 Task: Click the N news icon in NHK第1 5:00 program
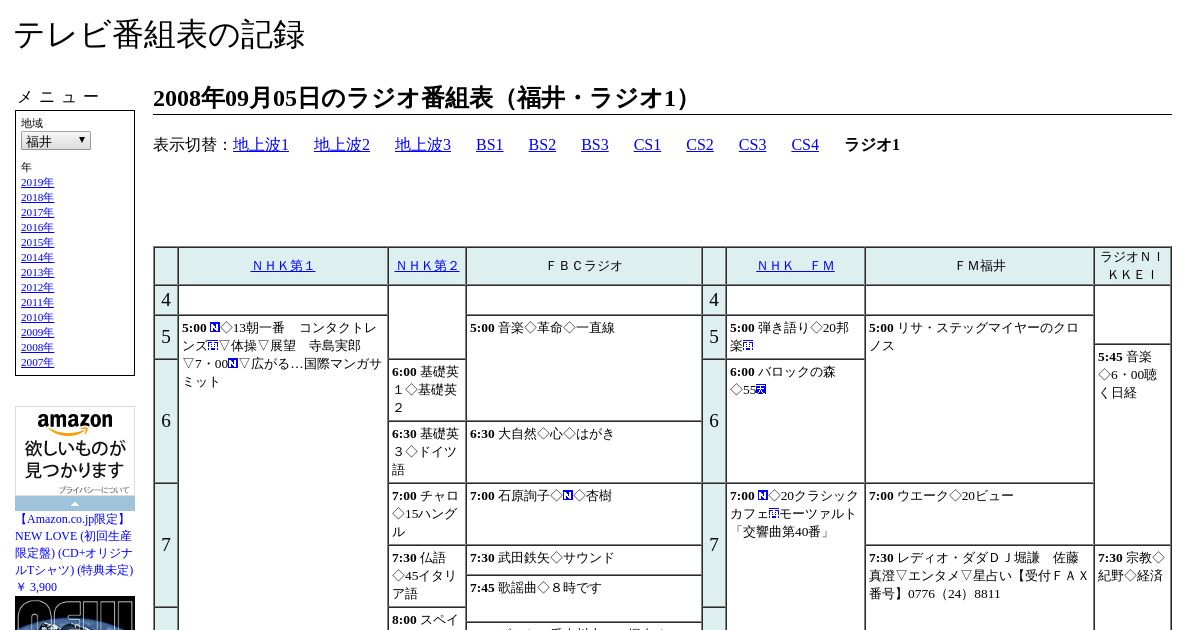point(215,328)
